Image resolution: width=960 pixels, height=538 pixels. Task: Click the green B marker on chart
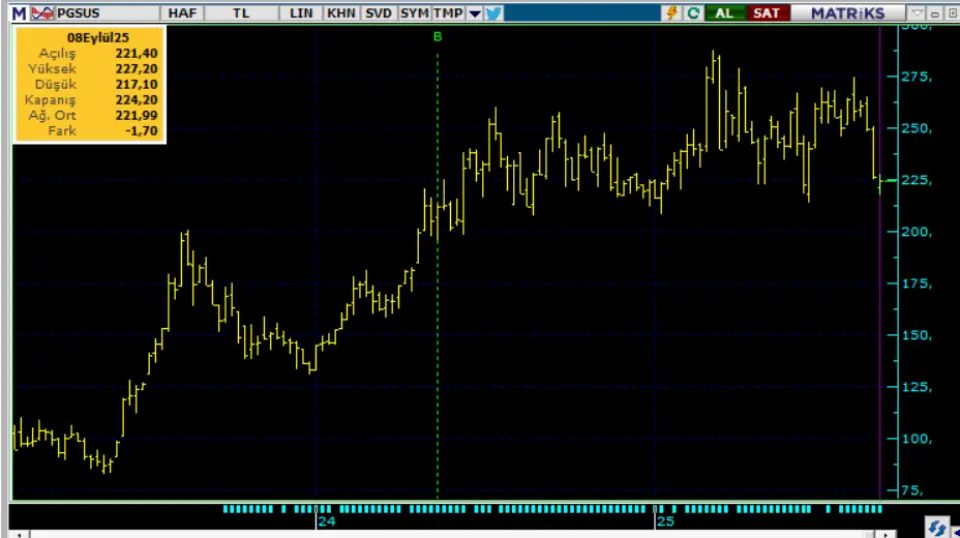pyautogui.click(x=437, y=37)
